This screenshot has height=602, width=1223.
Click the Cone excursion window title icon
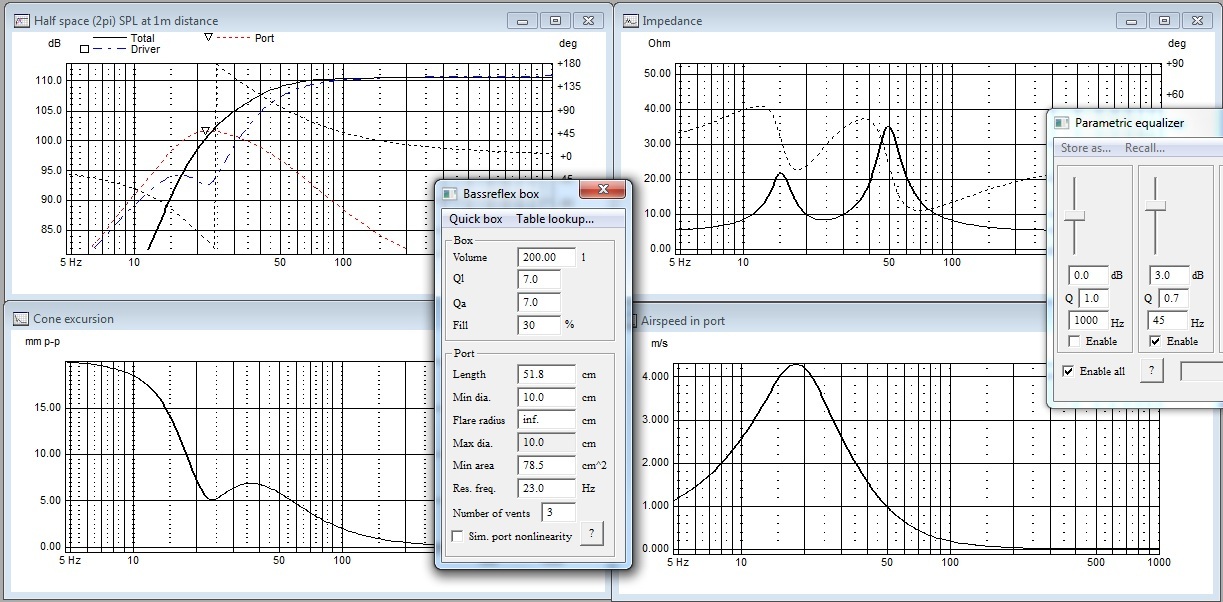22,319
